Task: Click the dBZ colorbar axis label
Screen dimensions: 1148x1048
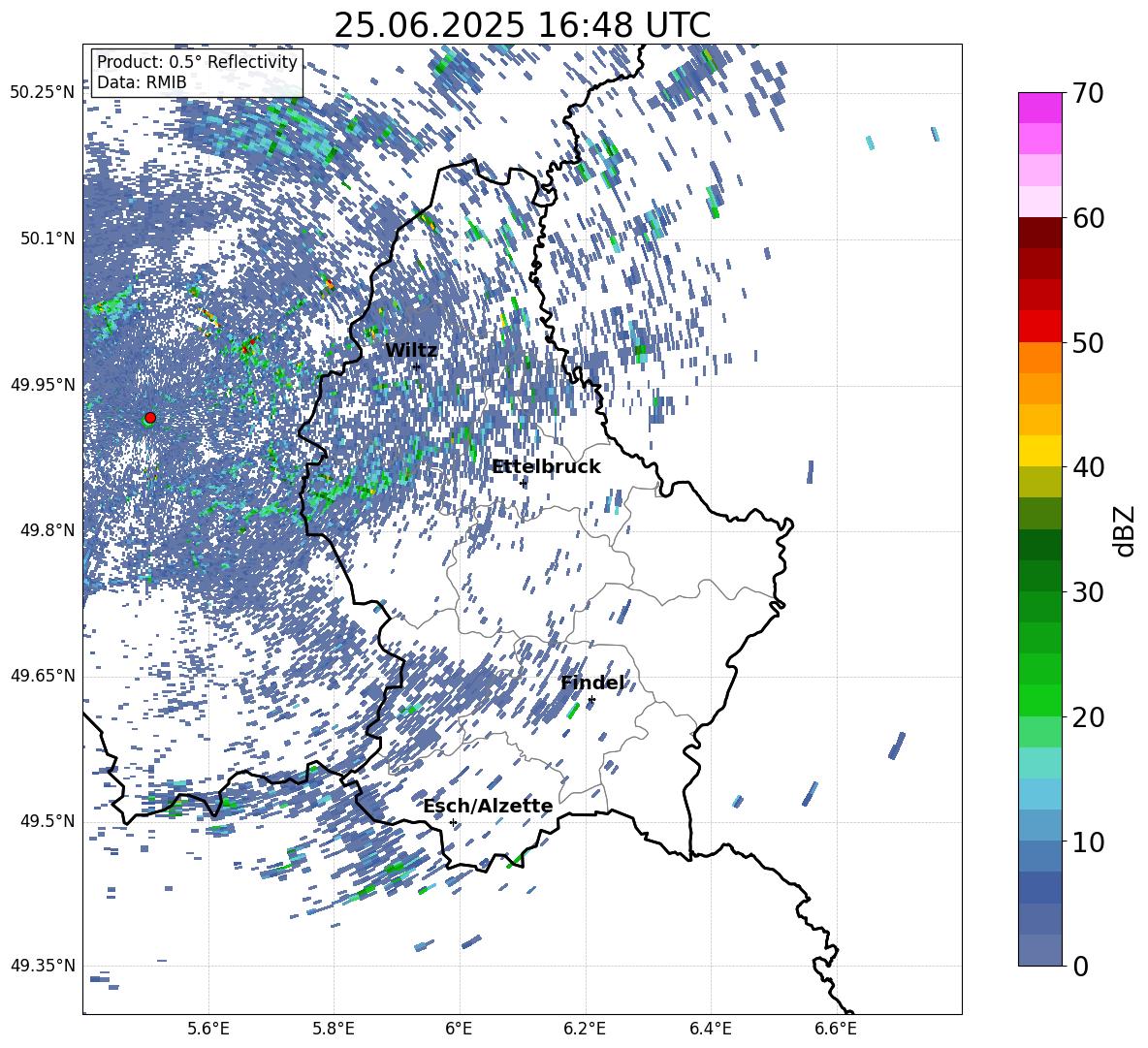Action: pyautogui.click(x=1126, y=530)
